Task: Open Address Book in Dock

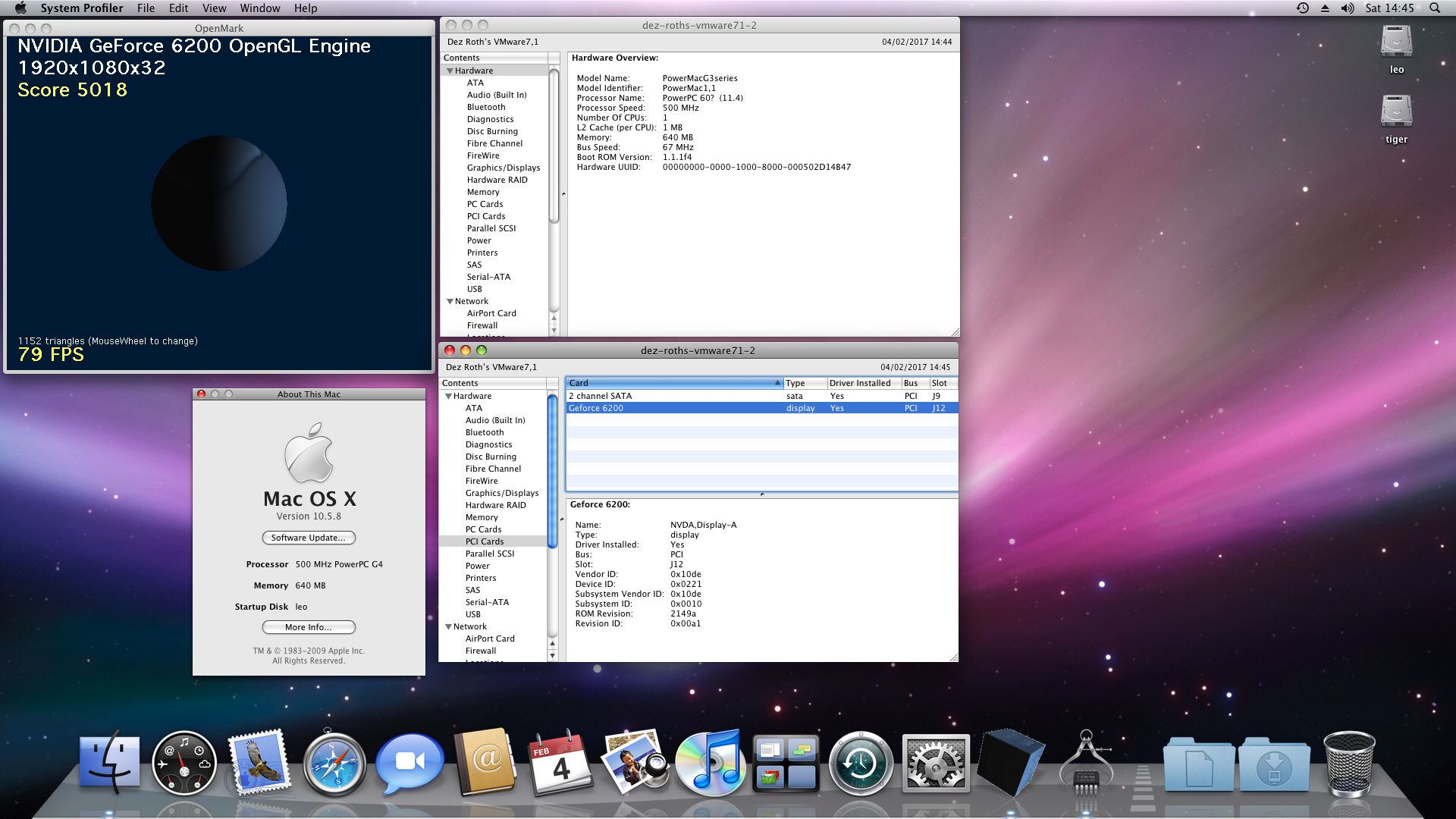Action: [485, 763]
